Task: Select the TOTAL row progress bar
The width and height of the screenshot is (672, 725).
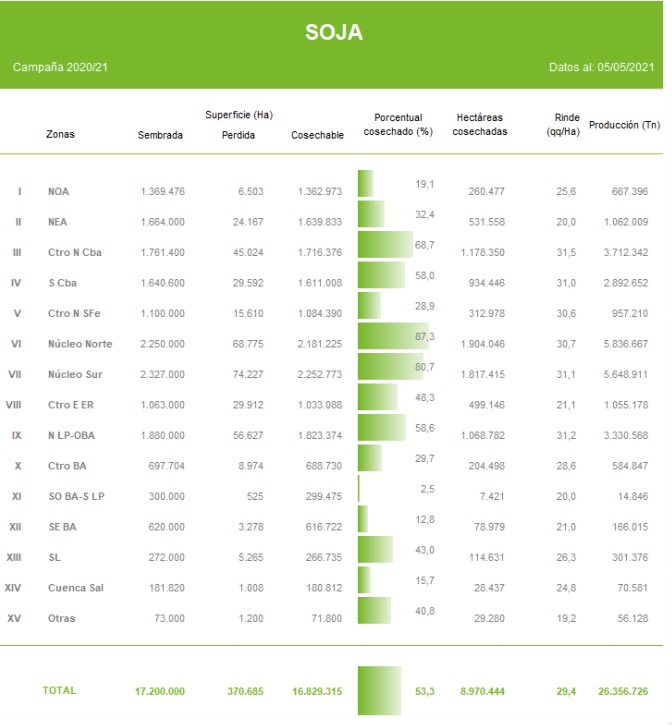Action: coord(378,690)
